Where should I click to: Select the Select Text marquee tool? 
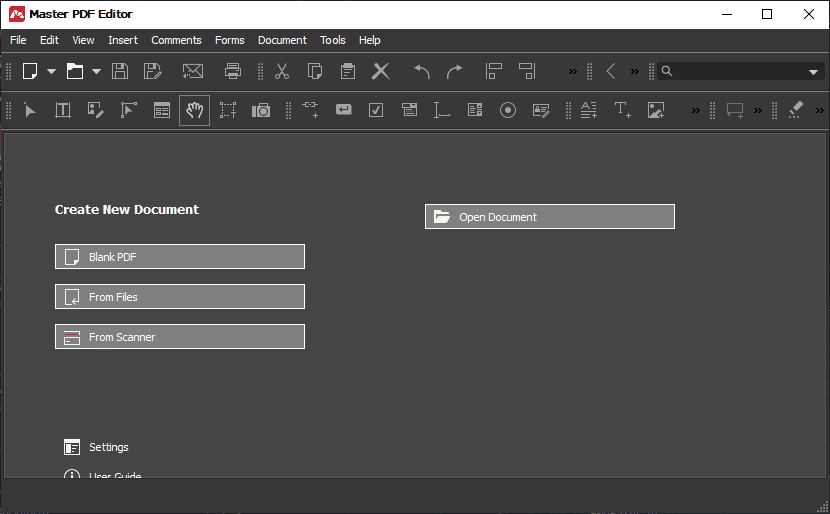tap(228, 110)
